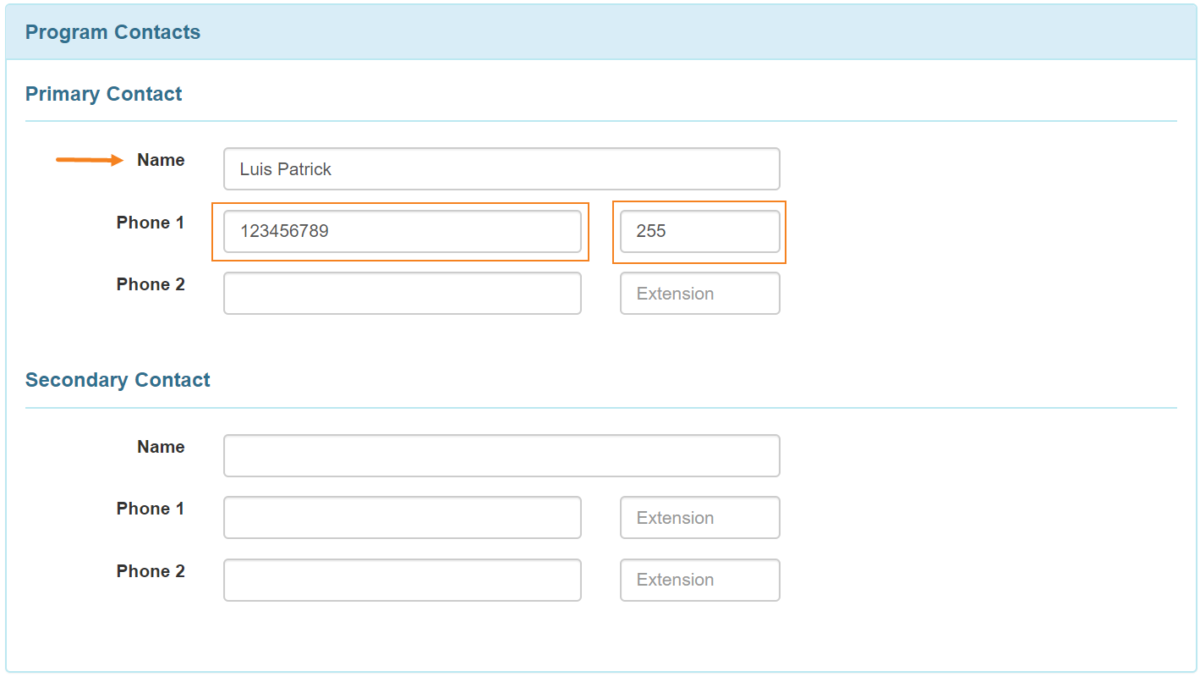Select the Name field containing Luis Patrick
This screenshot has width=1200, height=677.
(x=500, y=168)
